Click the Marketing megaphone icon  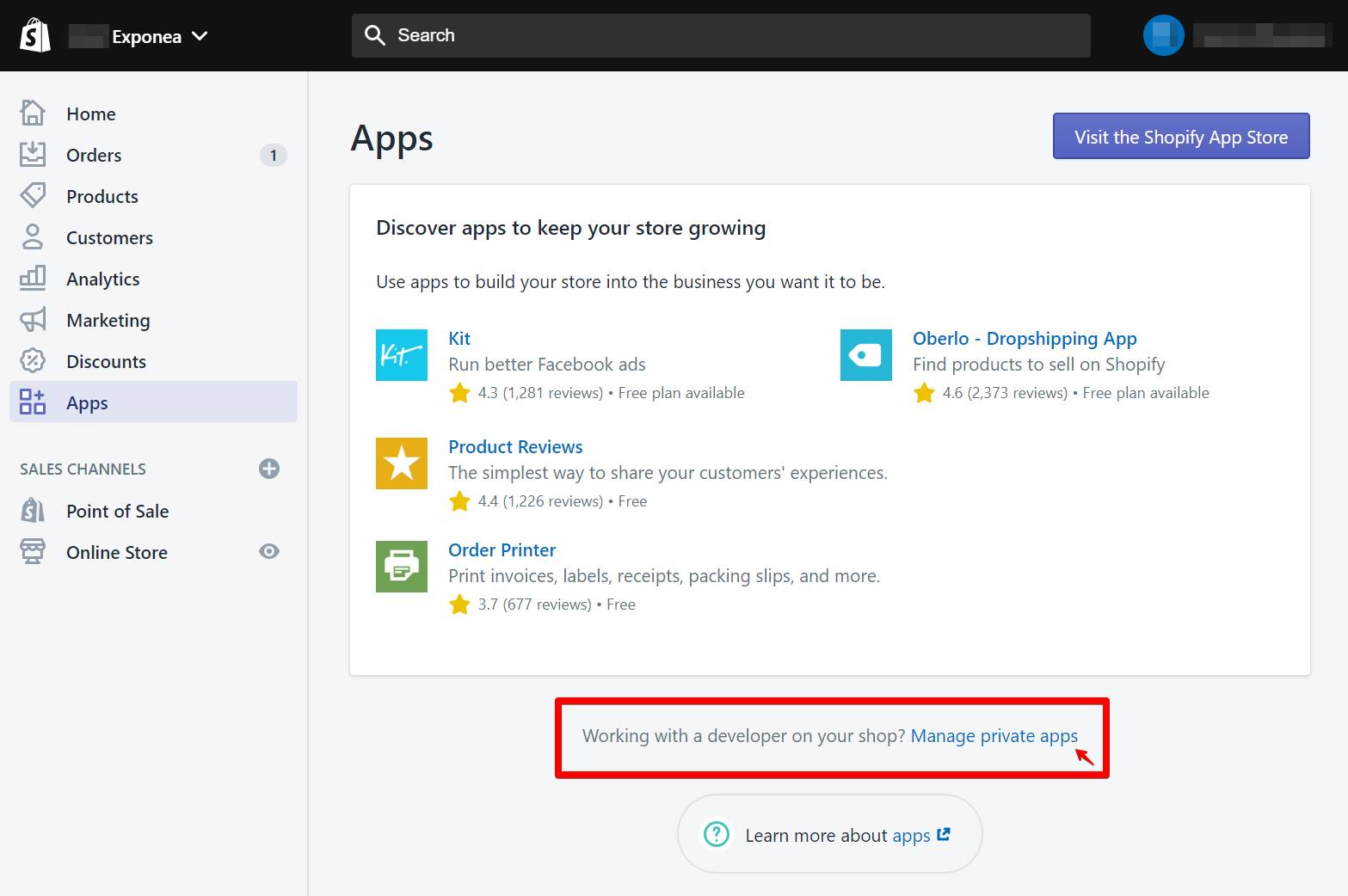click(x=33, y=319)
